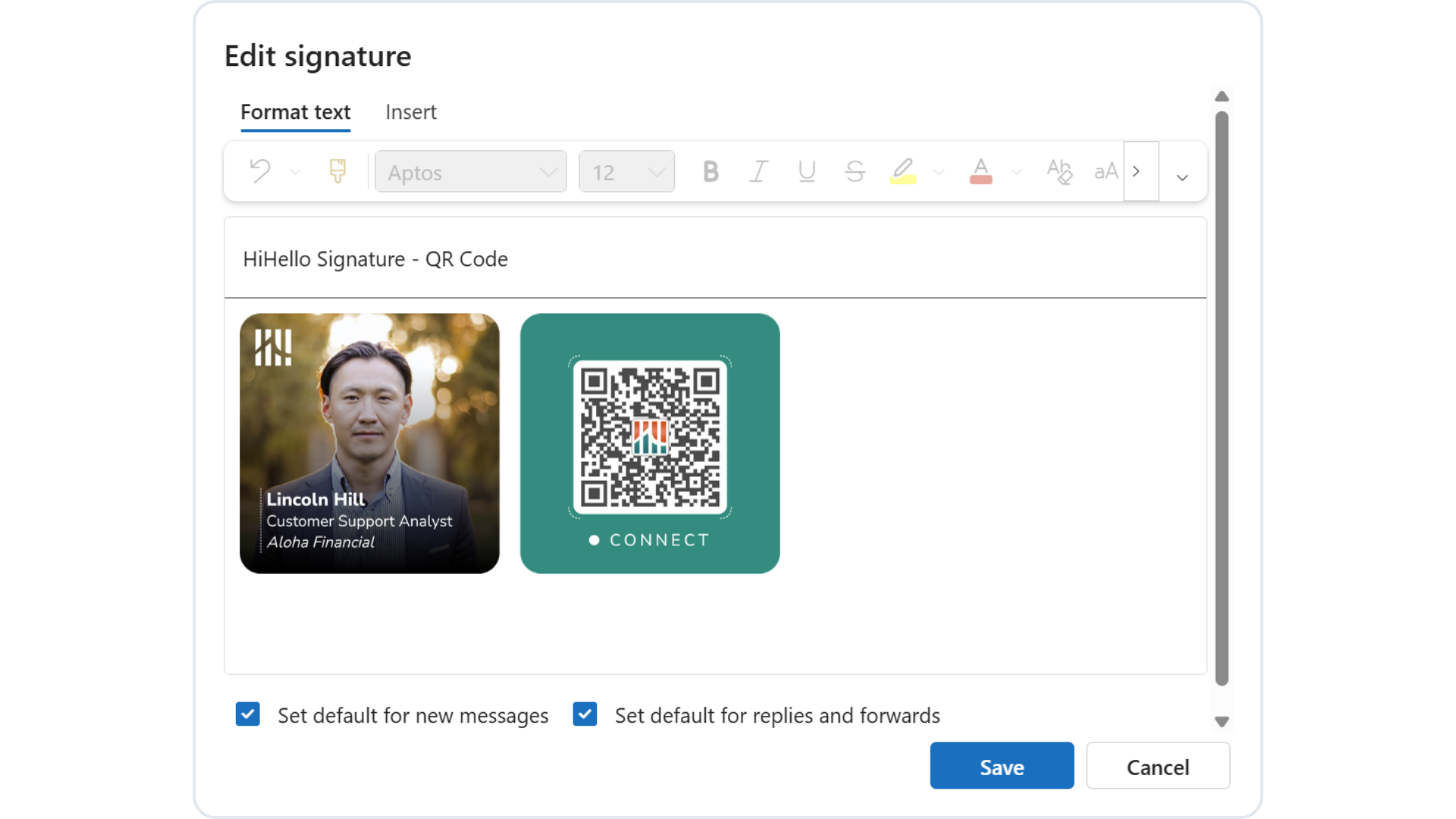Screen dimensions: 1456x819
Task: Click the Undo icon
Action: 260,171
